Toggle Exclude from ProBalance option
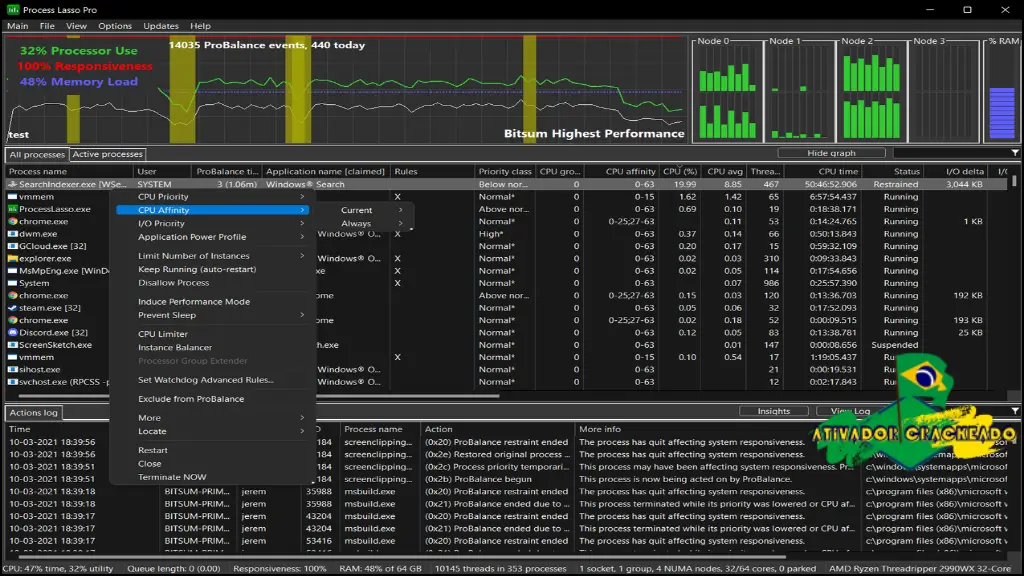The image size is (1024, 576). coord(191,399)
